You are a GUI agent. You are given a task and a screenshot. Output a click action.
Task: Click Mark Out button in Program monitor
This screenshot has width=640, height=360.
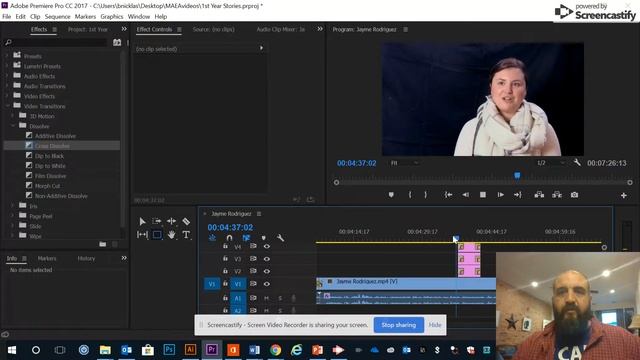(x=426, y=195)
